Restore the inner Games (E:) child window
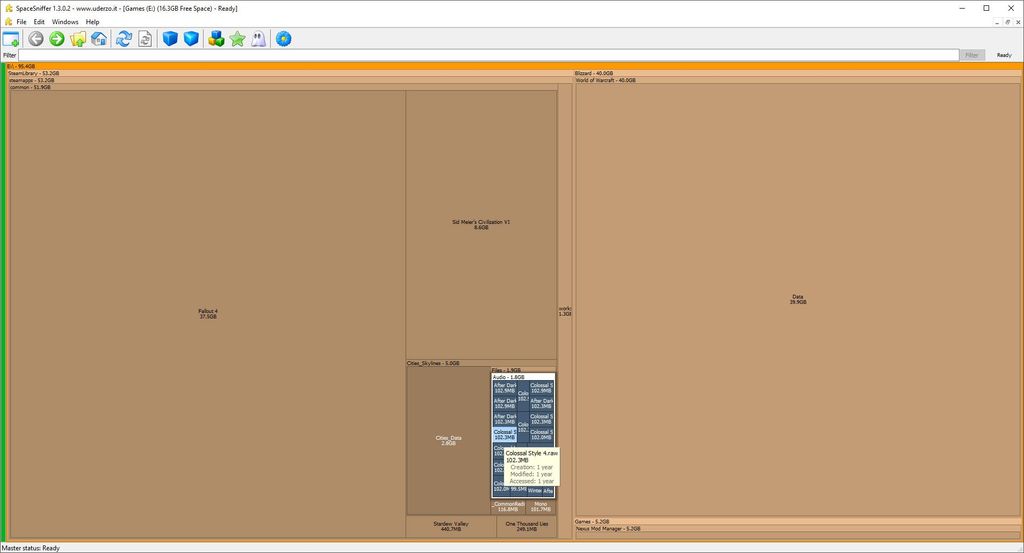 pyautogui.click(x=1008, y=22)
